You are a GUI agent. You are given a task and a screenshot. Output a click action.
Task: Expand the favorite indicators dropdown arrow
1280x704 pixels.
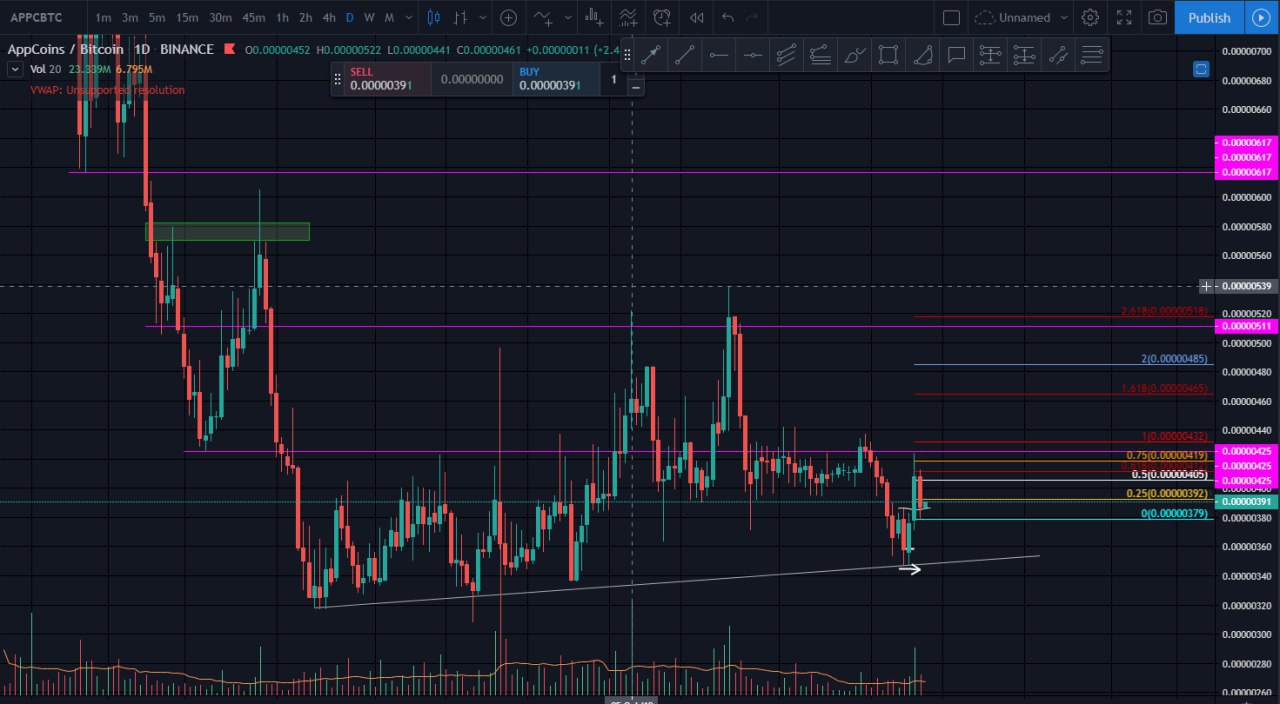tap(566, 17)
